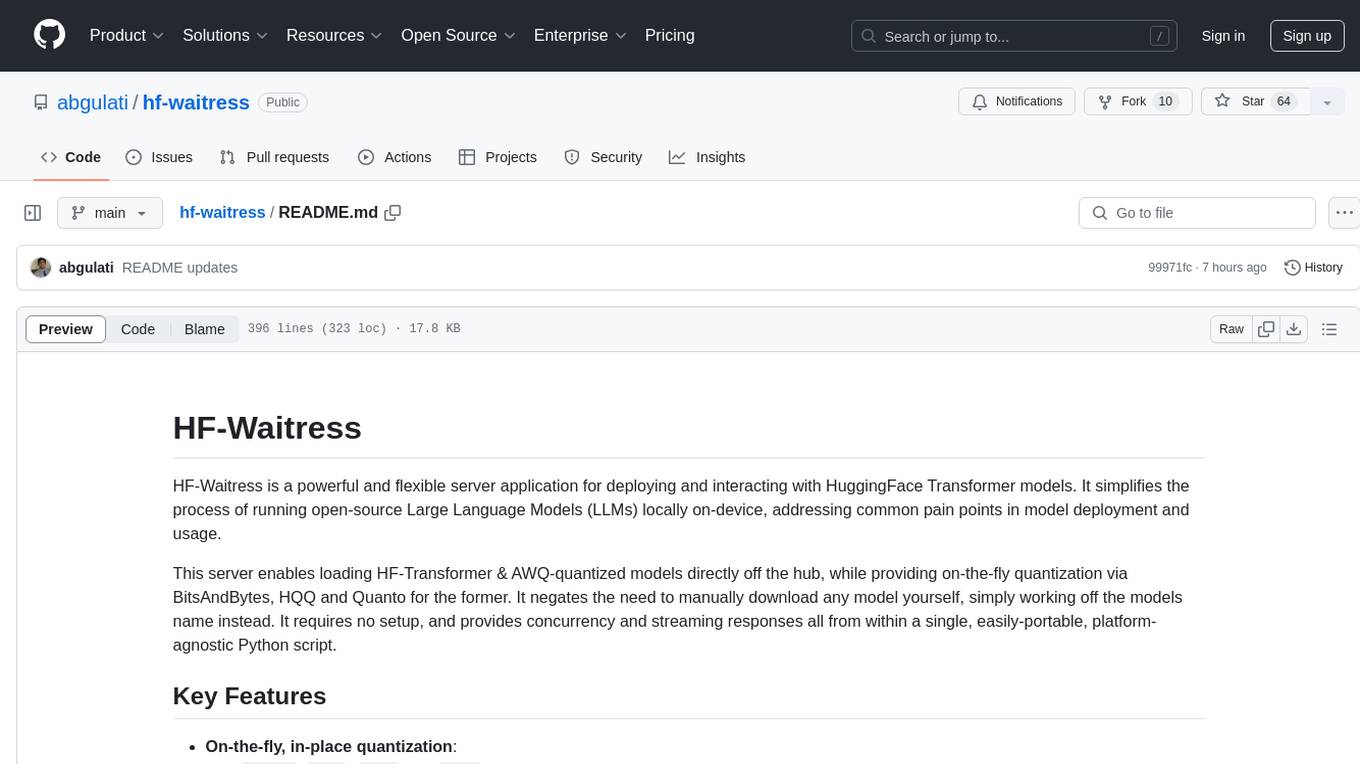Expand the file tree side panel
The height and width of the screenshot is (764, 1360).
[33, 213]
